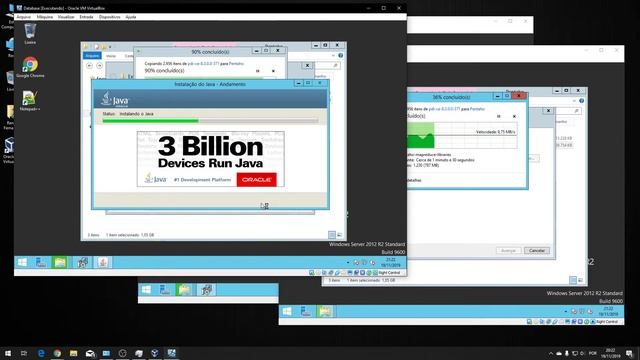Open the tools icon in middle VM taskbar

coord(207,290)
